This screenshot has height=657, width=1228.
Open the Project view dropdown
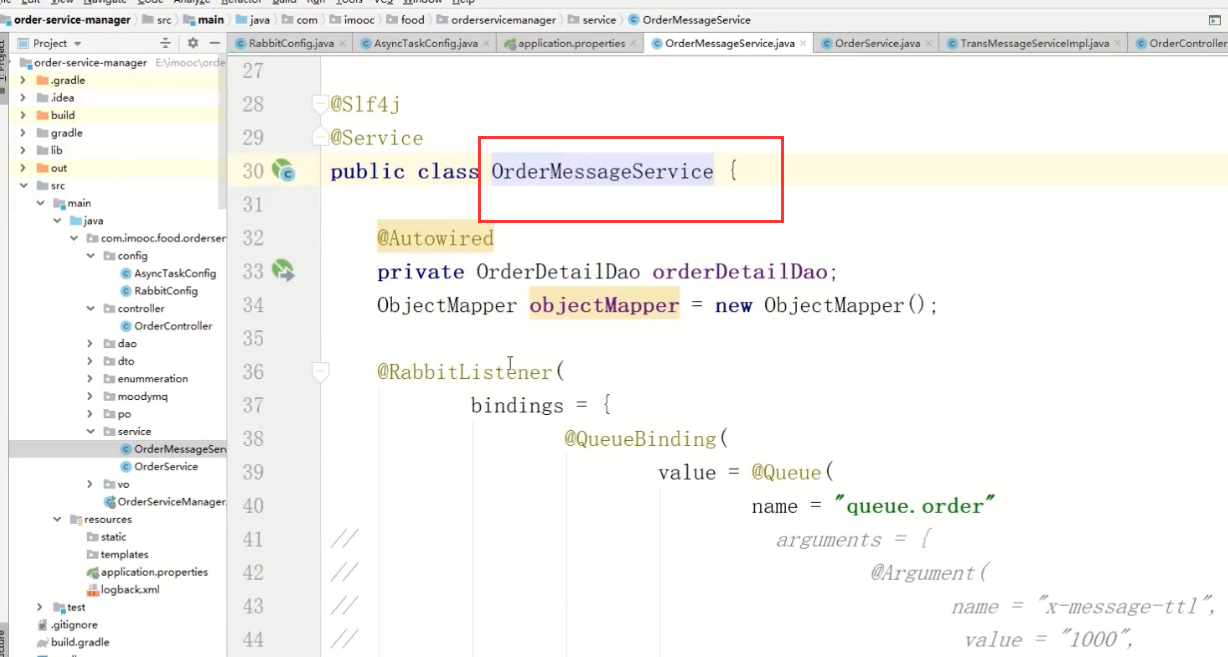coord(49,43)
